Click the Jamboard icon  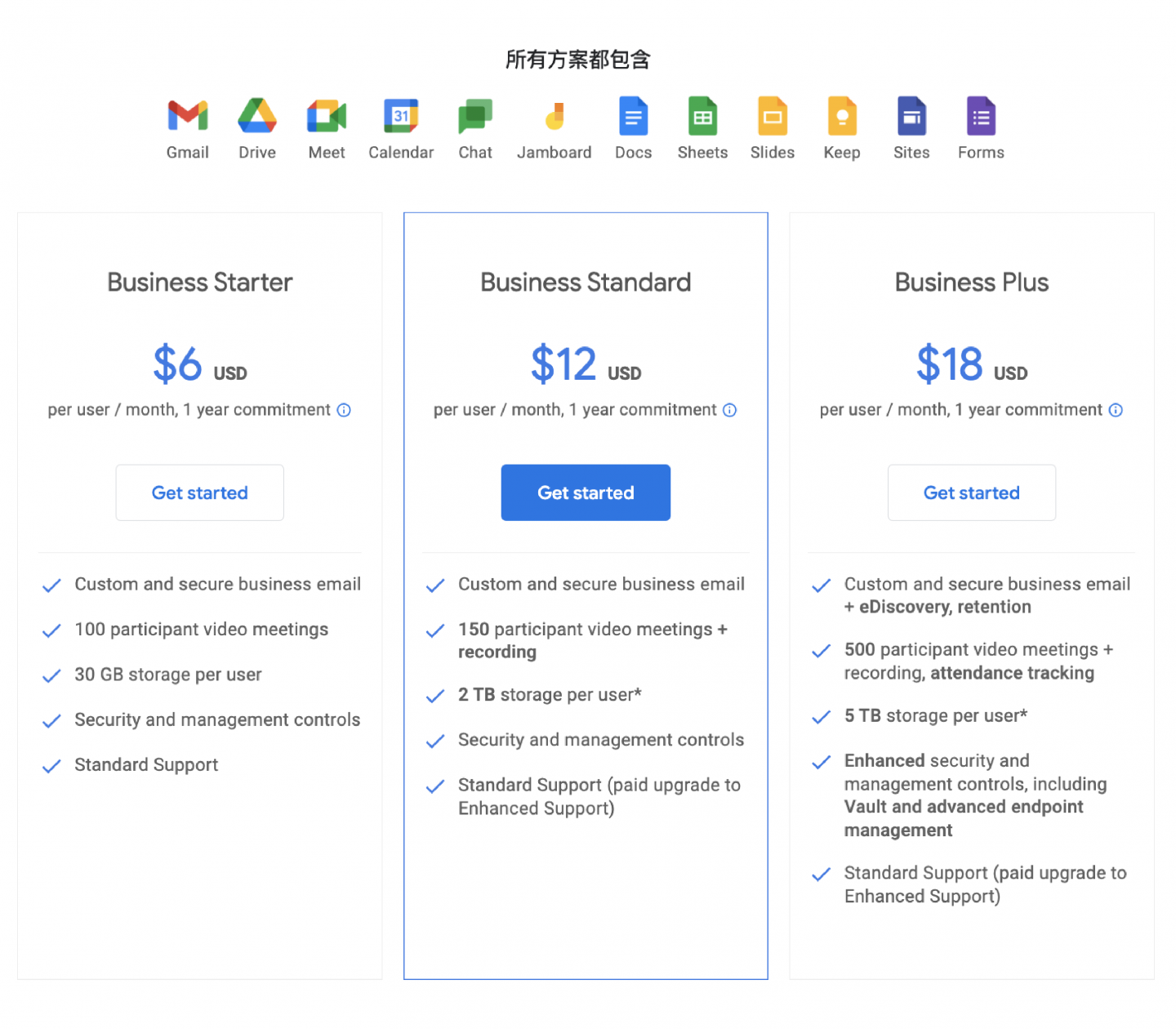(555, 117)
